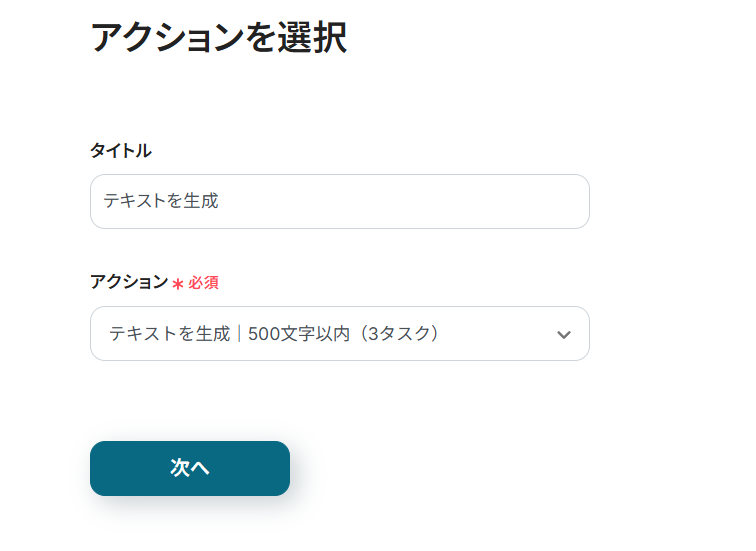
Task: Click 500文字以内 text in action dropdown
Action: [299, 334]
